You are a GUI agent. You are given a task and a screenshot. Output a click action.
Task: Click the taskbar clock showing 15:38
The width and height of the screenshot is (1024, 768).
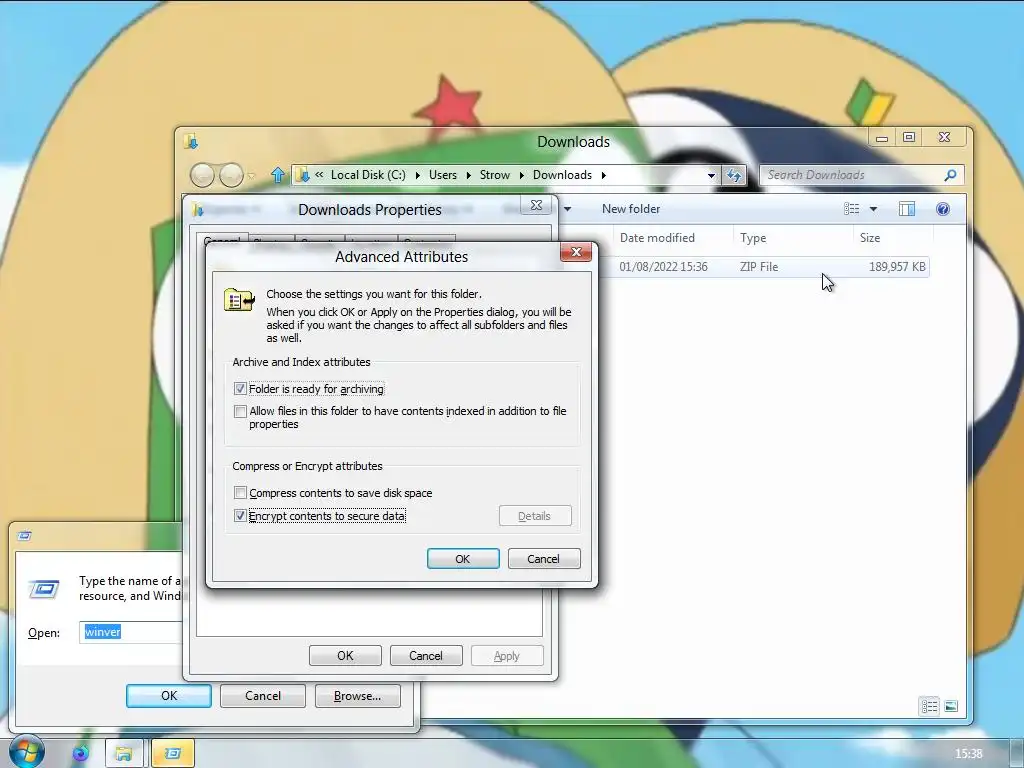tap(968, 754)
